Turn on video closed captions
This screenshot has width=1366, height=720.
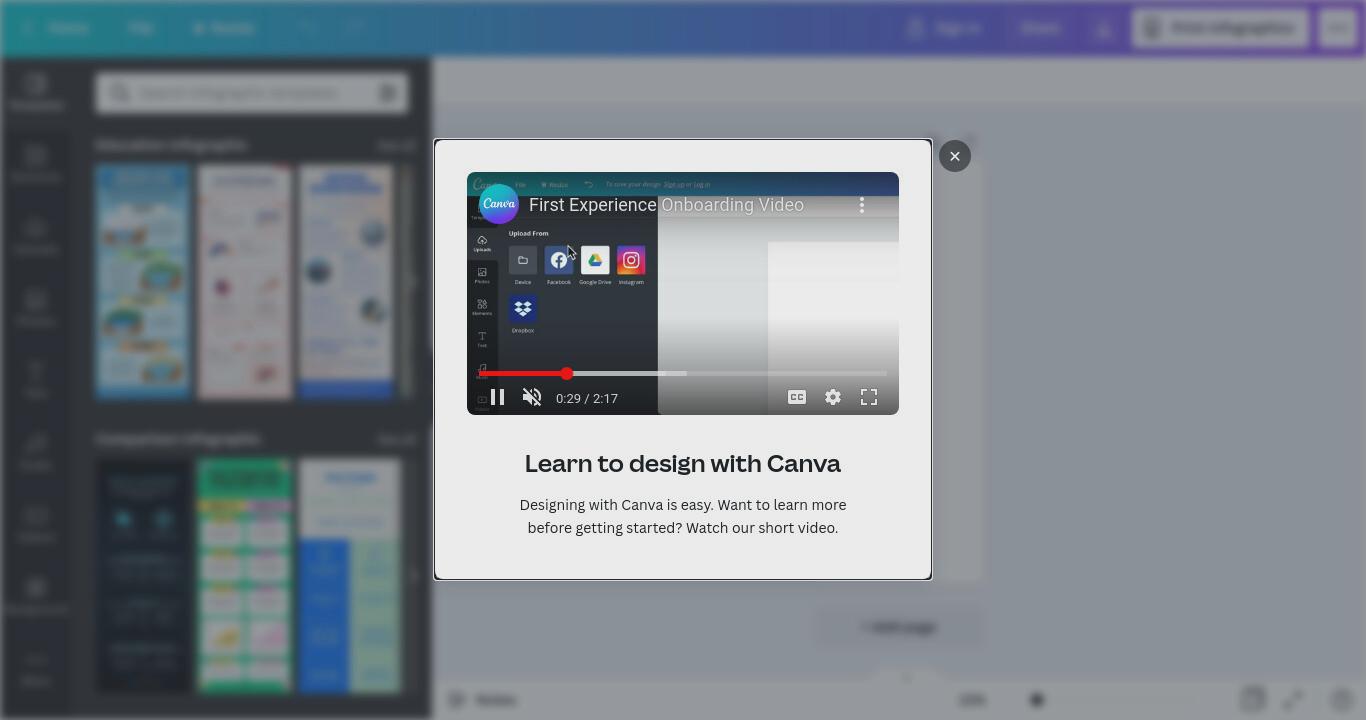click(x=797, y=397)
